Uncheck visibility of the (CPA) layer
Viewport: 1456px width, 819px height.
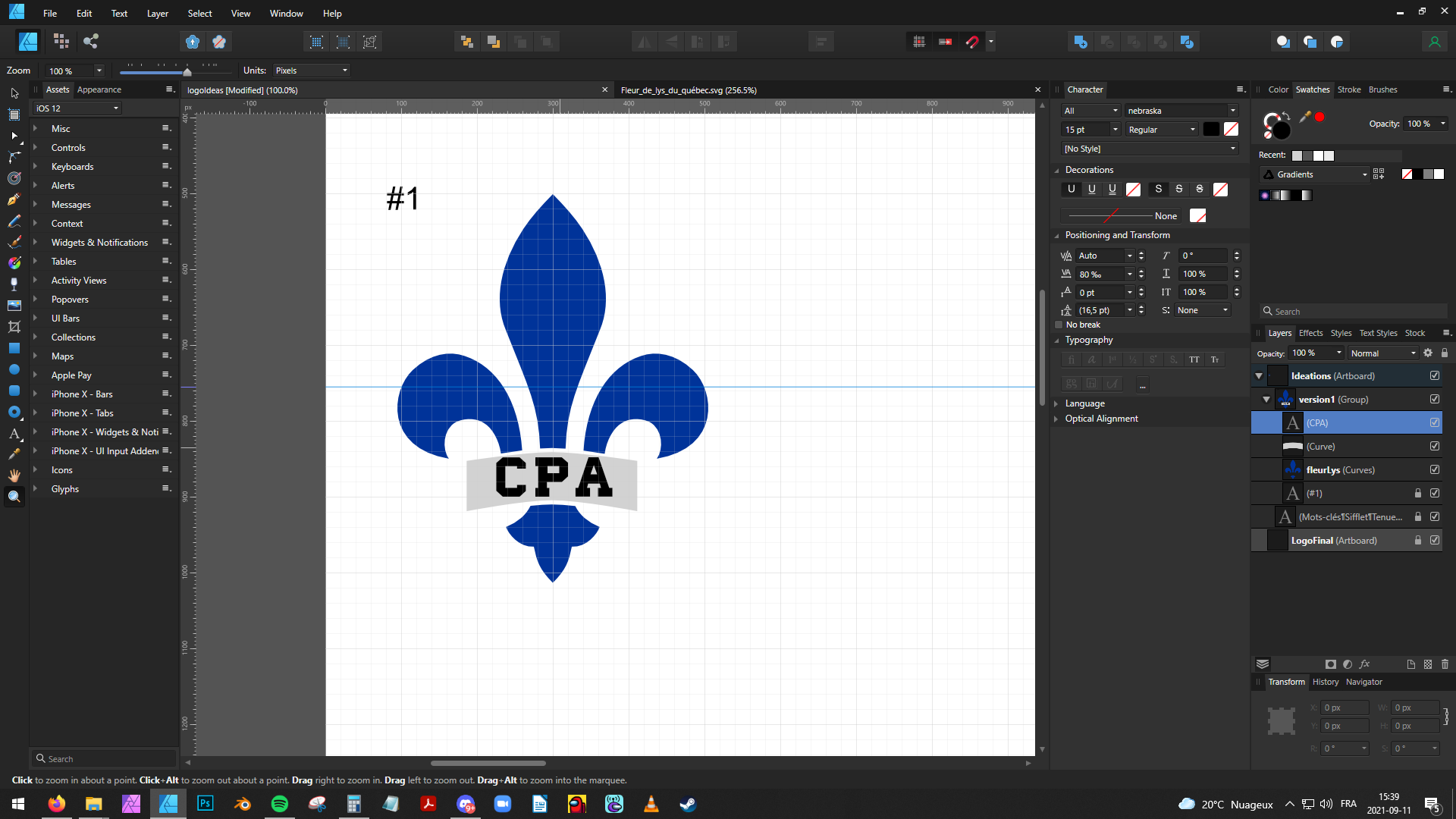click(x=1435, y=422)
